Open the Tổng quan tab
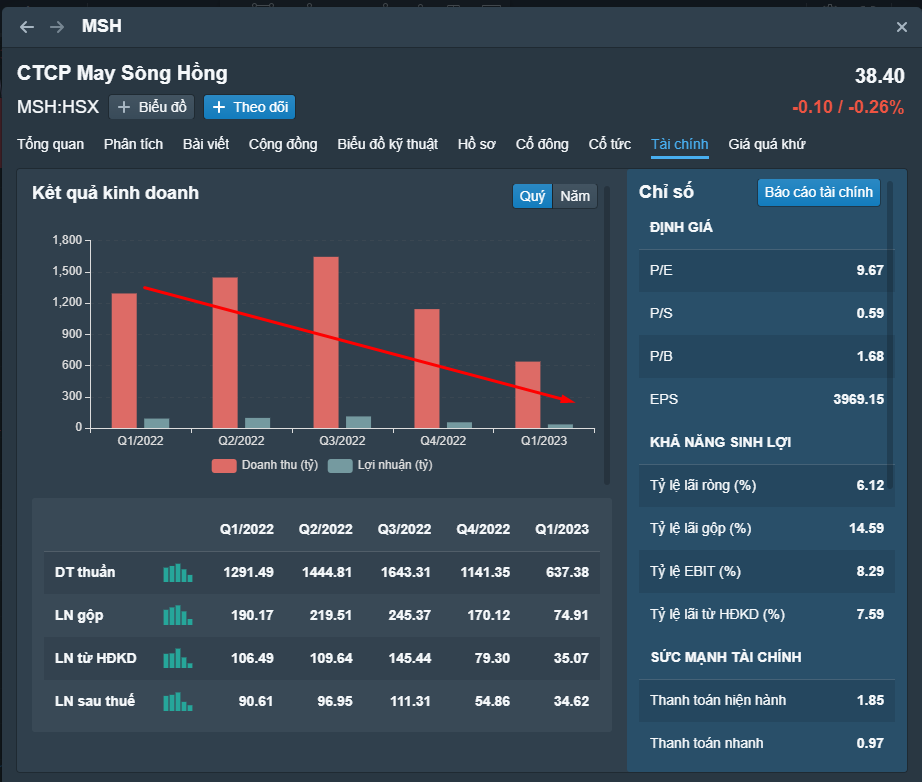Screen dimensions: 922x782 50,144
